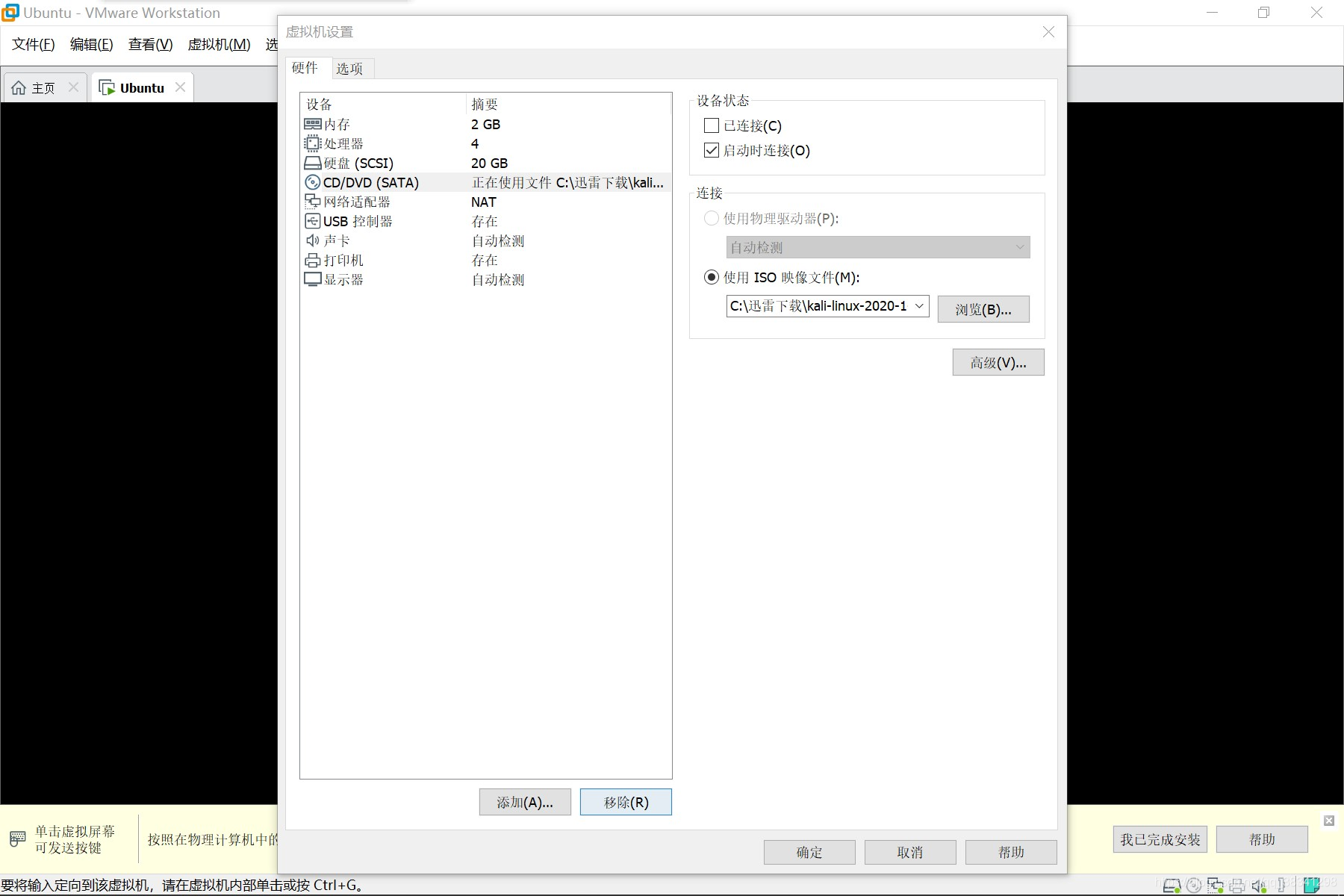
Task: Select the CD/DVD (SATA) disc icon
Action: [x=313, y=182]
